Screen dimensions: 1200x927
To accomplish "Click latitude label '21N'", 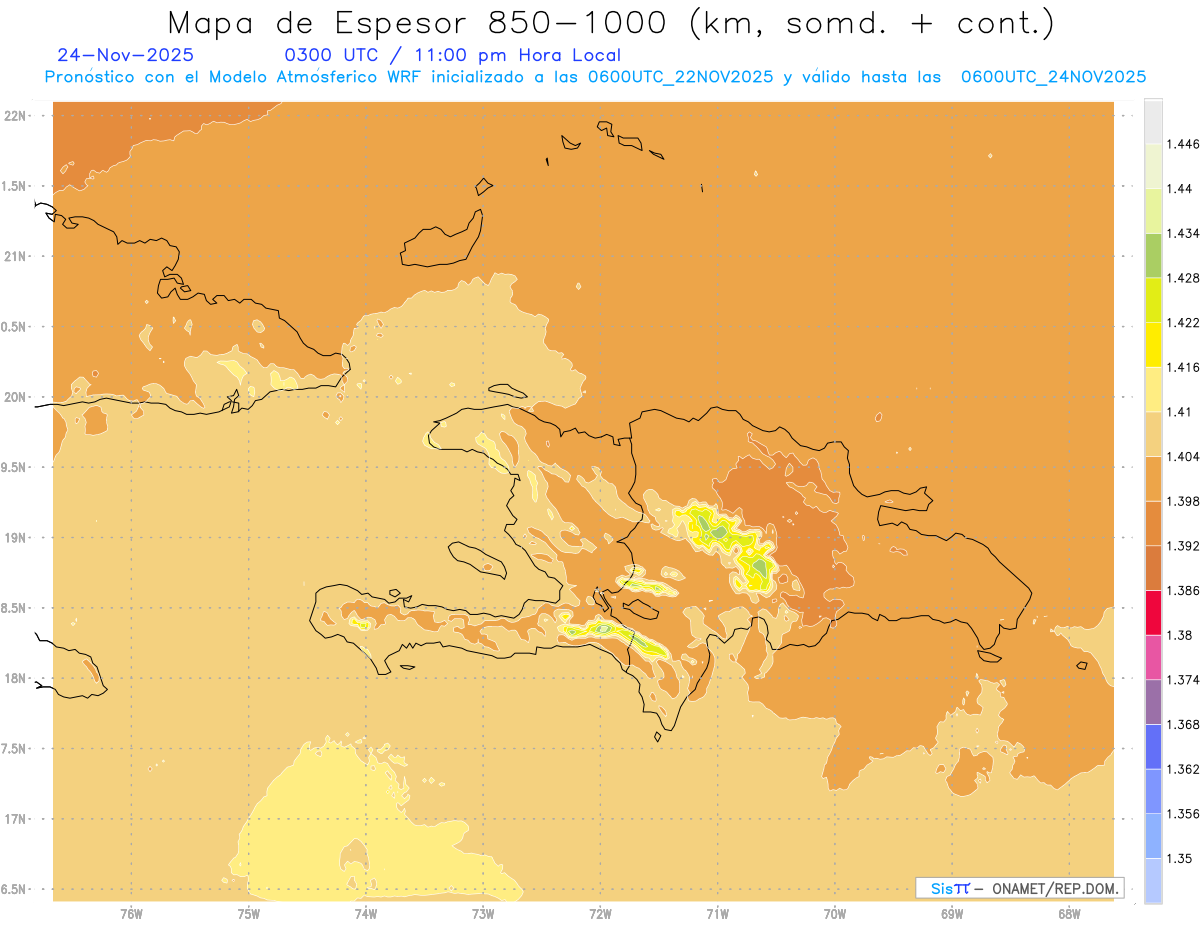I will 16,256.
